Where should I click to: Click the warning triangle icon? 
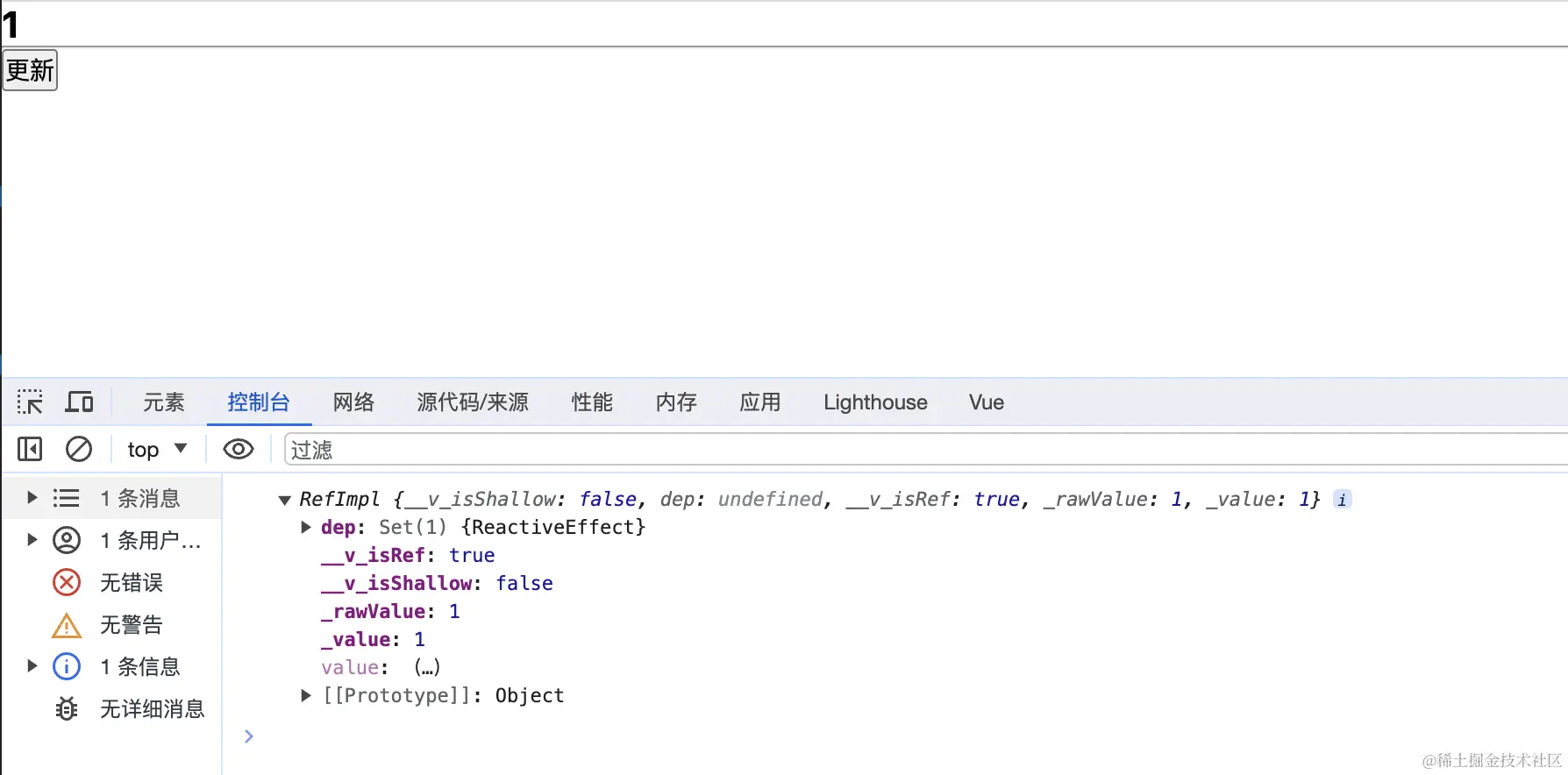[x=67, y=625]
